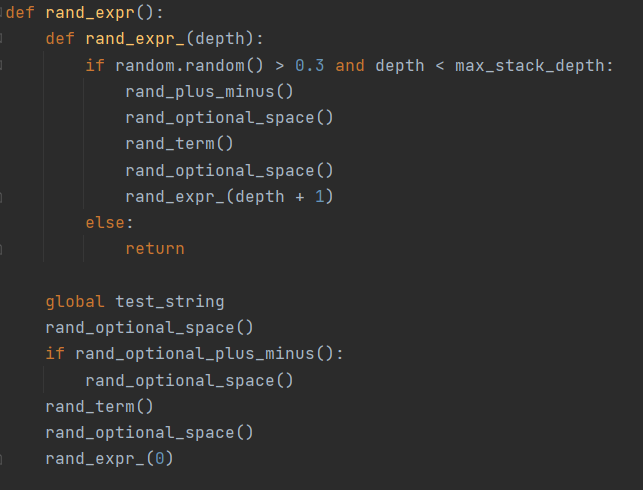Click the 'and' keyword in the condition
643x490 pixels.
[350, 65]
